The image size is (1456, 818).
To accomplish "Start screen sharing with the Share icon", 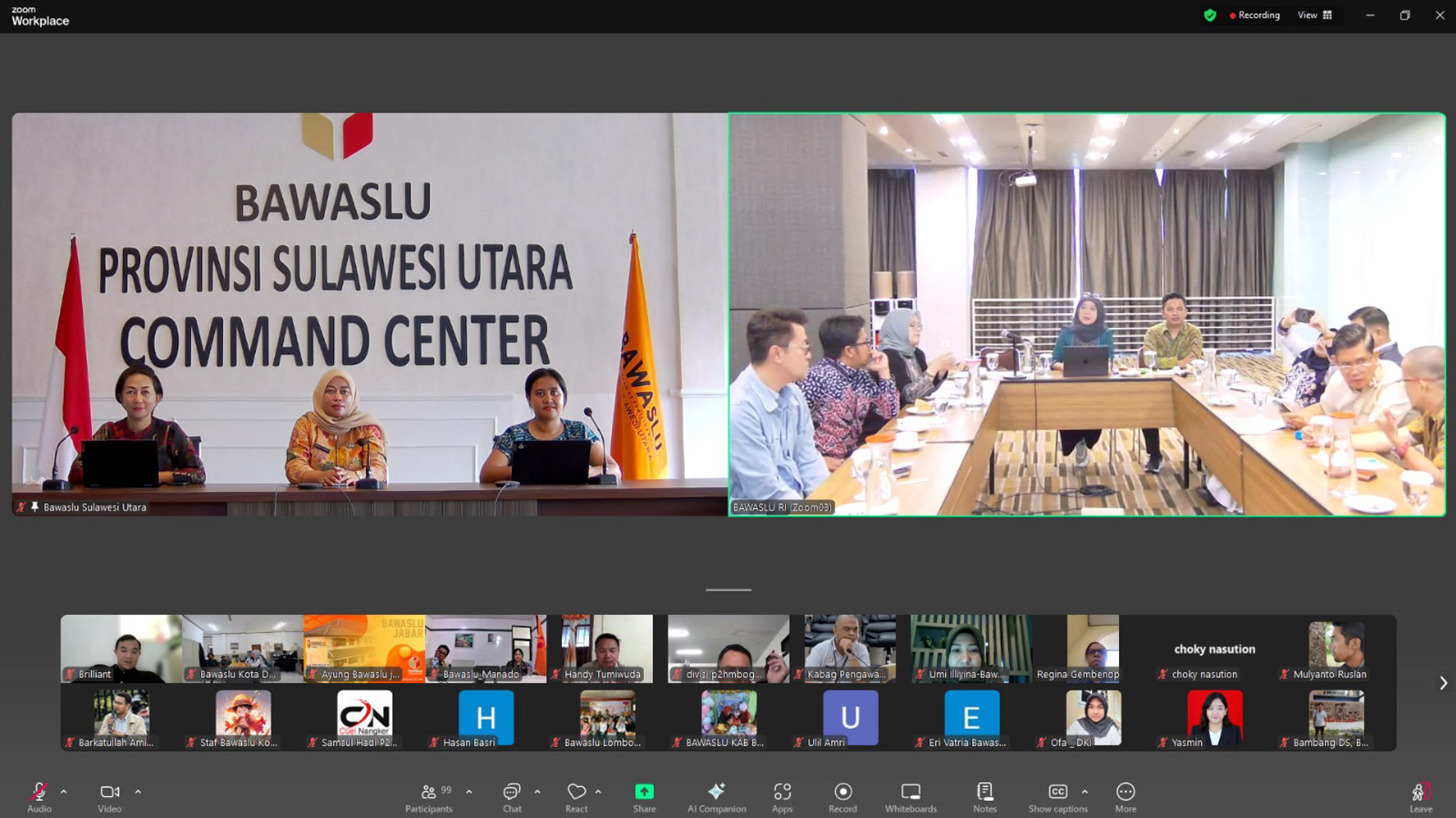I will pyautogui.click(x=644, y=791).
